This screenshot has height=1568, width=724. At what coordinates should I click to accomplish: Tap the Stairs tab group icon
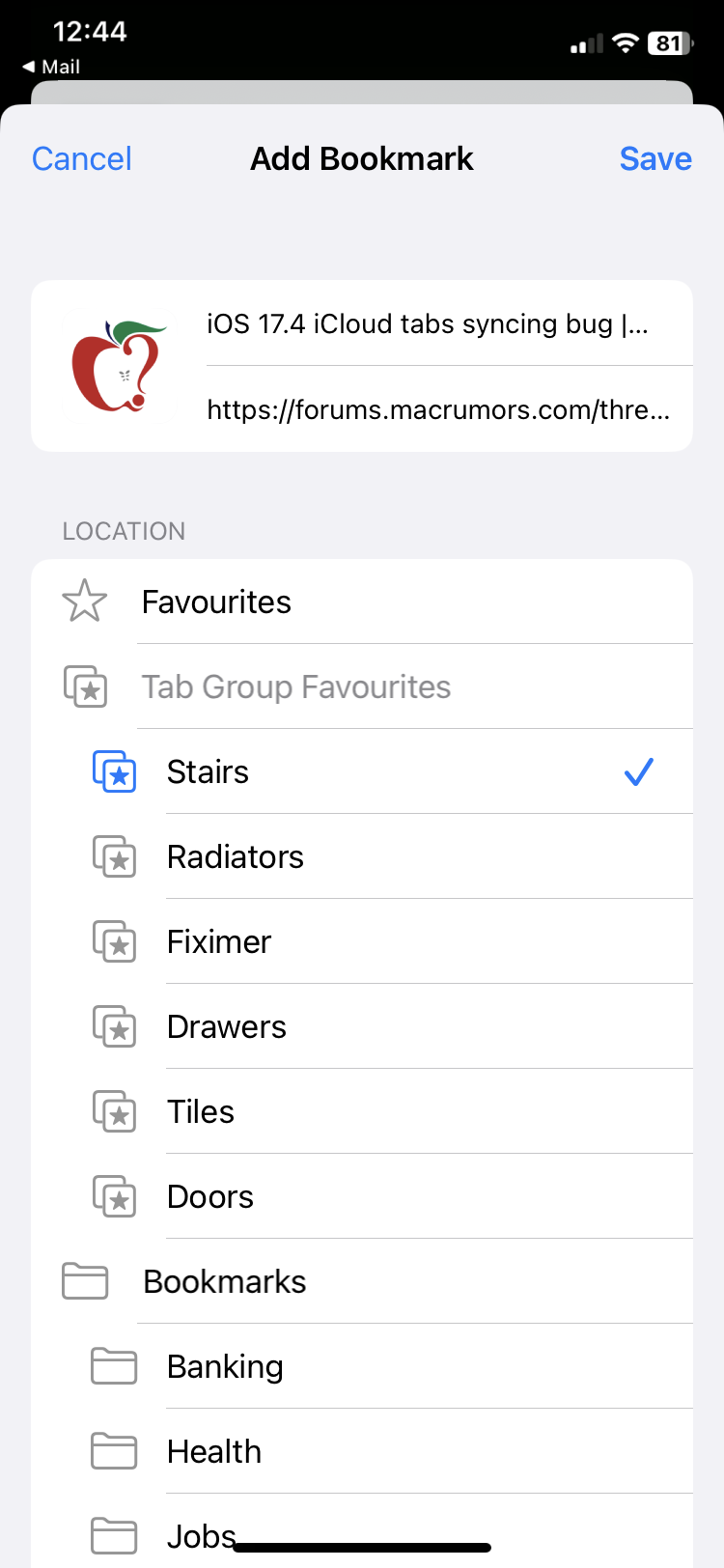click(114, 771)
